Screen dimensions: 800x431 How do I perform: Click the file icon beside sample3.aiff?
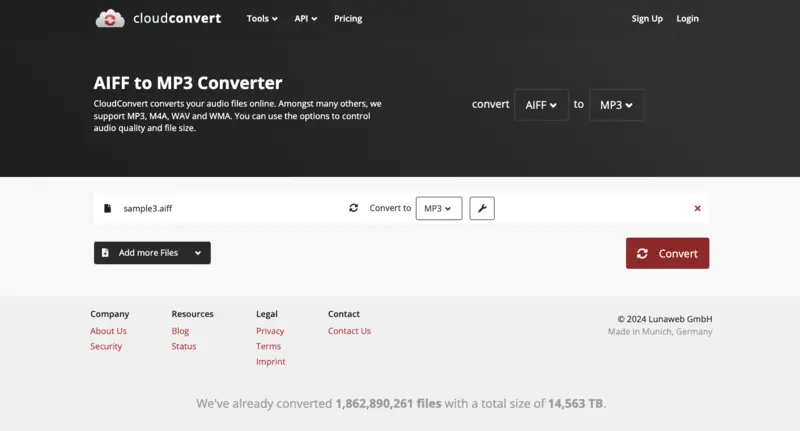[x=107, y=208]
